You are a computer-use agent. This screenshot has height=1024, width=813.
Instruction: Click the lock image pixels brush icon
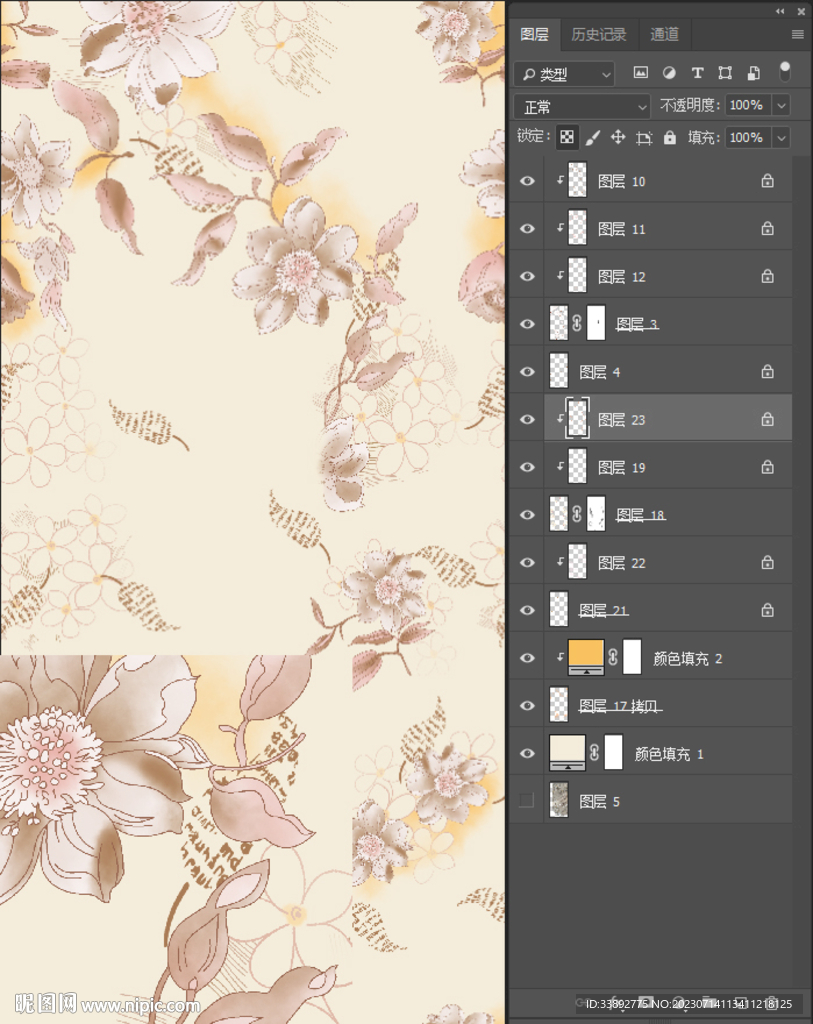(592, 137)
